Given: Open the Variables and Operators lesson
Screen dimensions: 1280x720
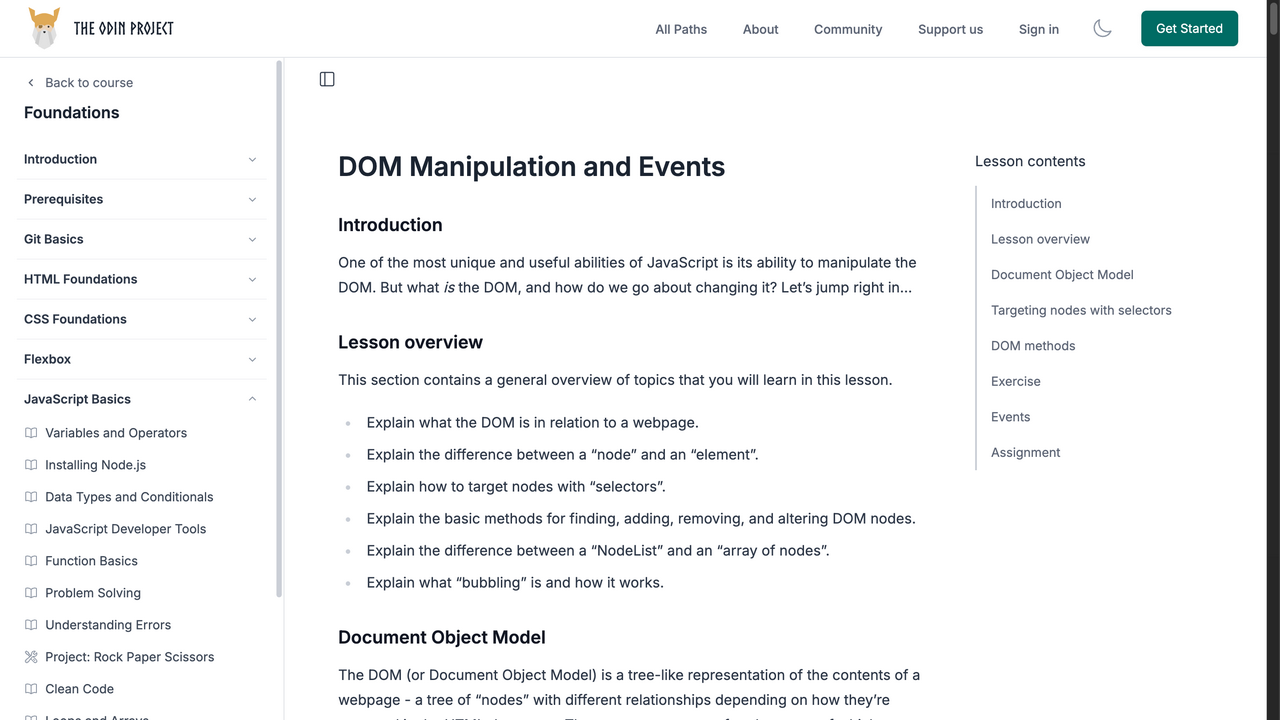Looking at the screenshot, I should [116, 433].
